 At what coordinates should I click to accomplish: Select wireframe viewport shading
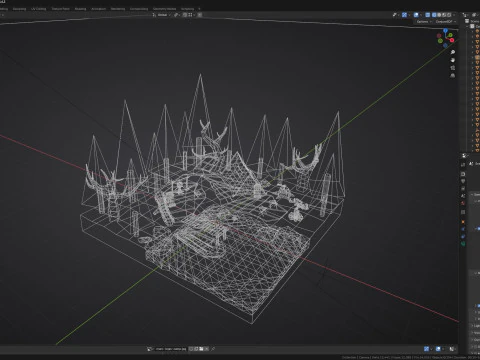click(434, 15)
